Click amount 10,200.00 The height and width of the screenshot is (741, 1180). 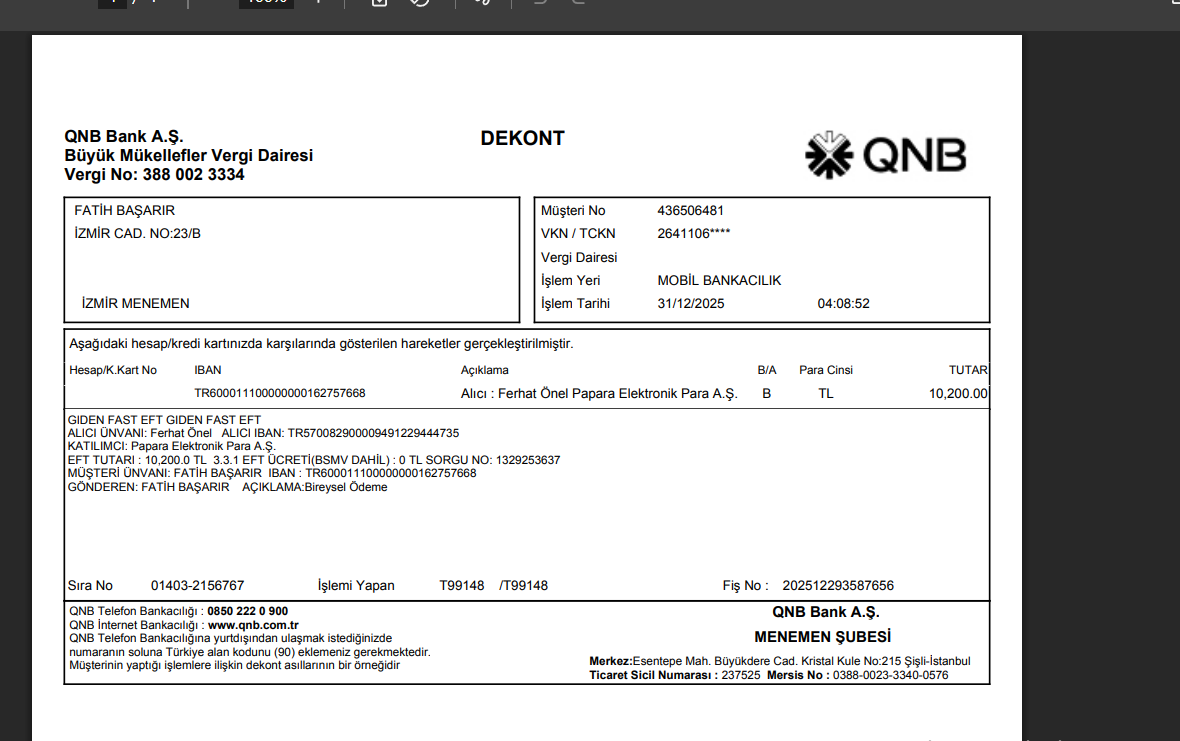(x=958, y=393)
